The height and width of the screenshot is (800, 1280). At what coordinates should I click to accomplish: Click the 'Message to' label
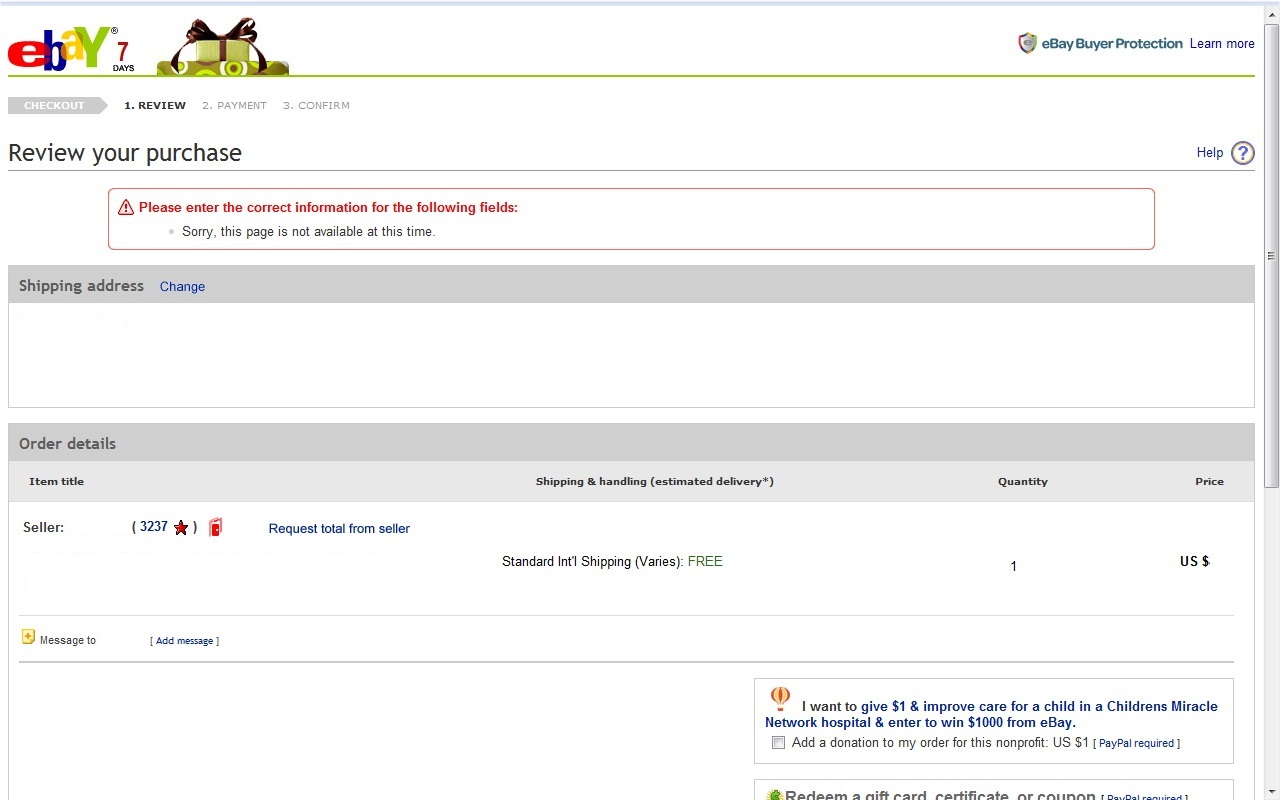pos(68,641)
